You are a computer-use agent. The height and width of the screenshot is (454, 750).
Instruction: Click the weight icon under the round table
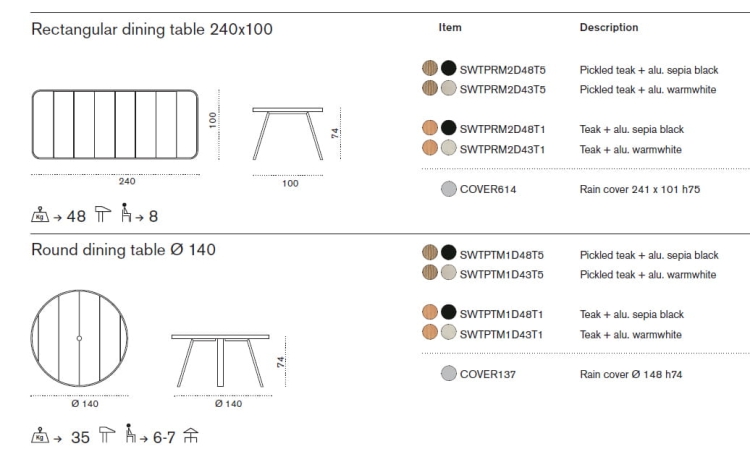[40, 435]
